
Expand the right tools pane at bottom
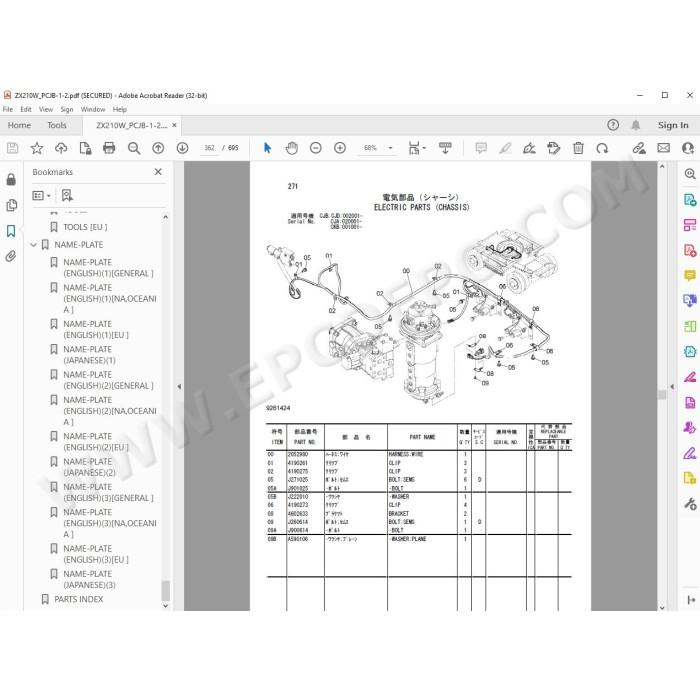[x=691, y=600]
